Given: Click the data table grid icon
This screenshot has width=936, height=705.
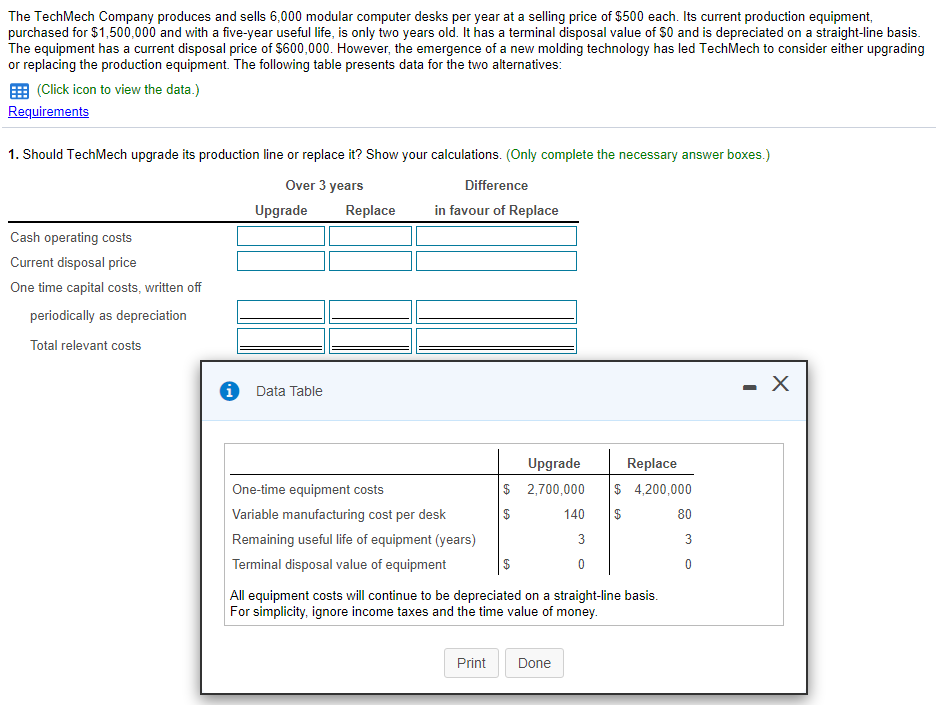Looking at the screenshot, I should tap(19, 91).
